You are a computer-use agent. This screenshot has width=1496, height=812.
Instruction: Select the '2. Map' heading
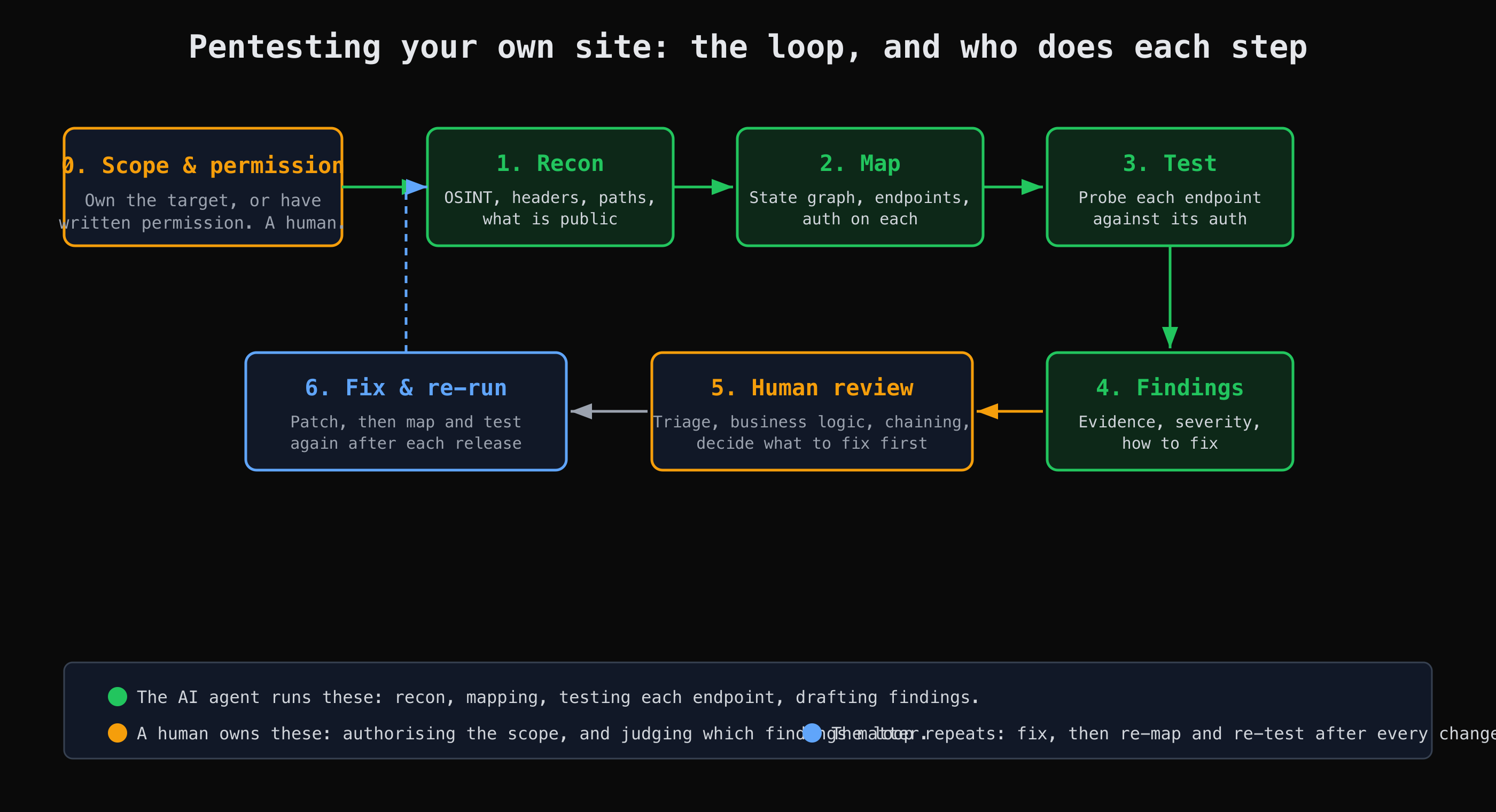(860, 163)
